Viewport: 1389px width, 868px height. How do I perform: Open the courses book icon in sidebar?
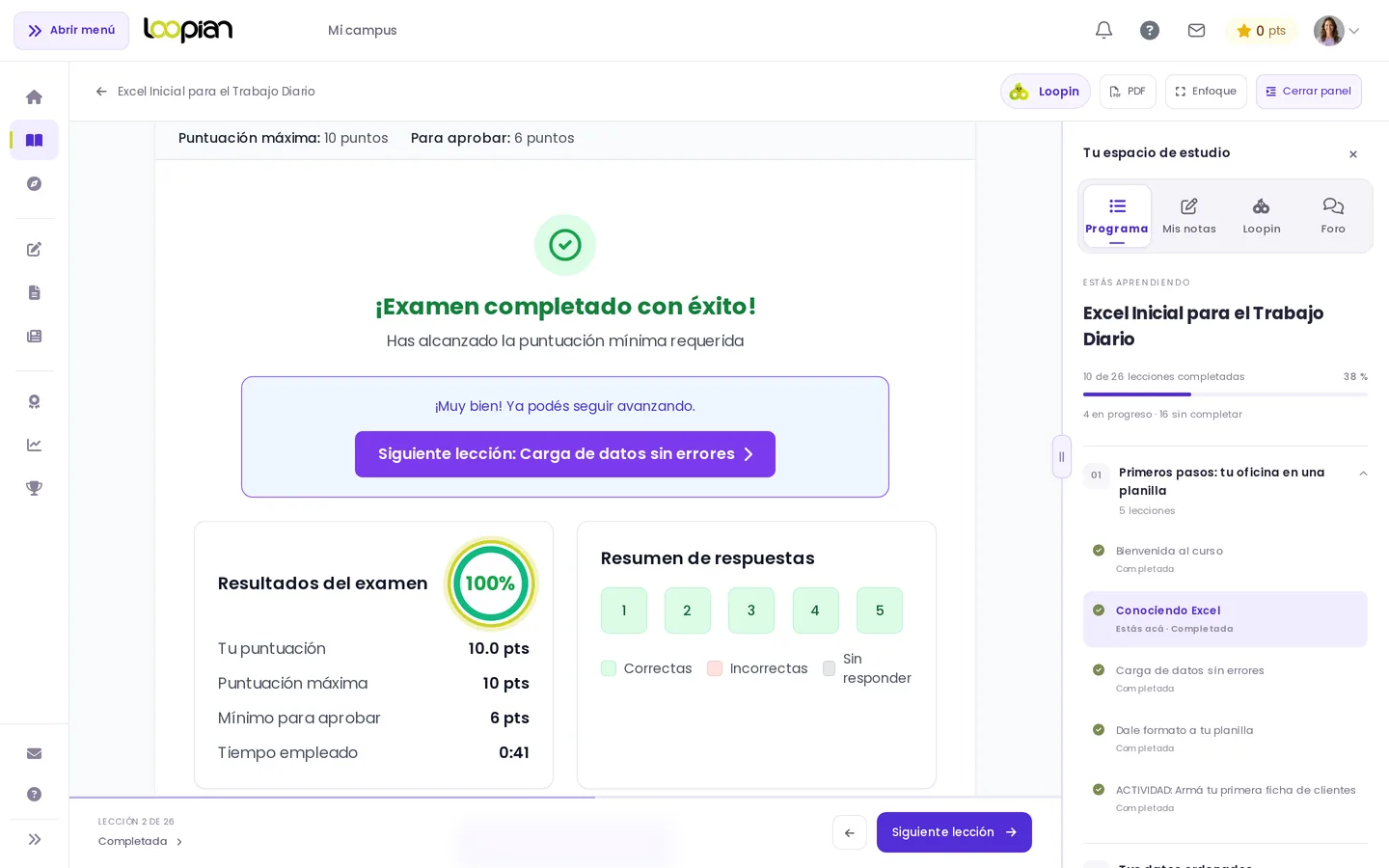[x=34, y=140]
